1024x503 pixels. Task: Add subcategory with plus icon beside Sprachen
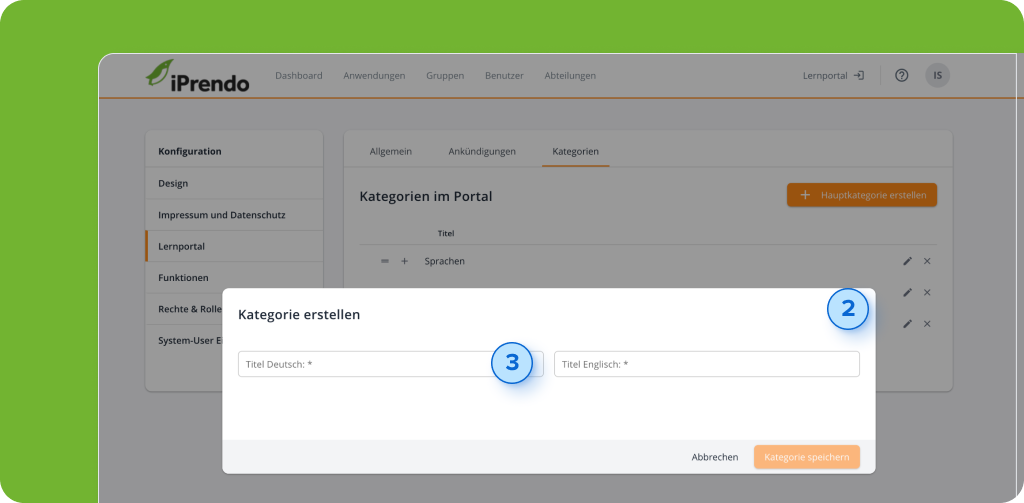(x=405, y=261)
